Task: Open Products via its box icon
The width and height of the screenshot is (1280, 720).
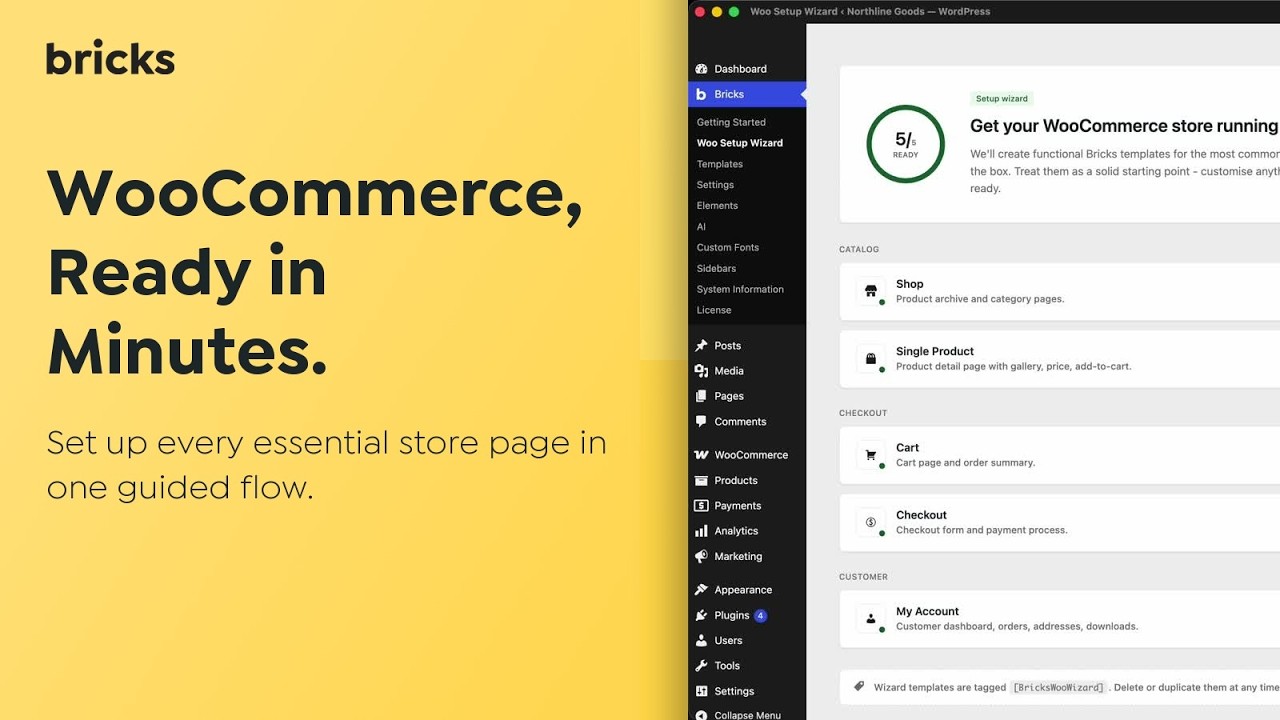Action: pyautogui.click(x=701, y=480)
